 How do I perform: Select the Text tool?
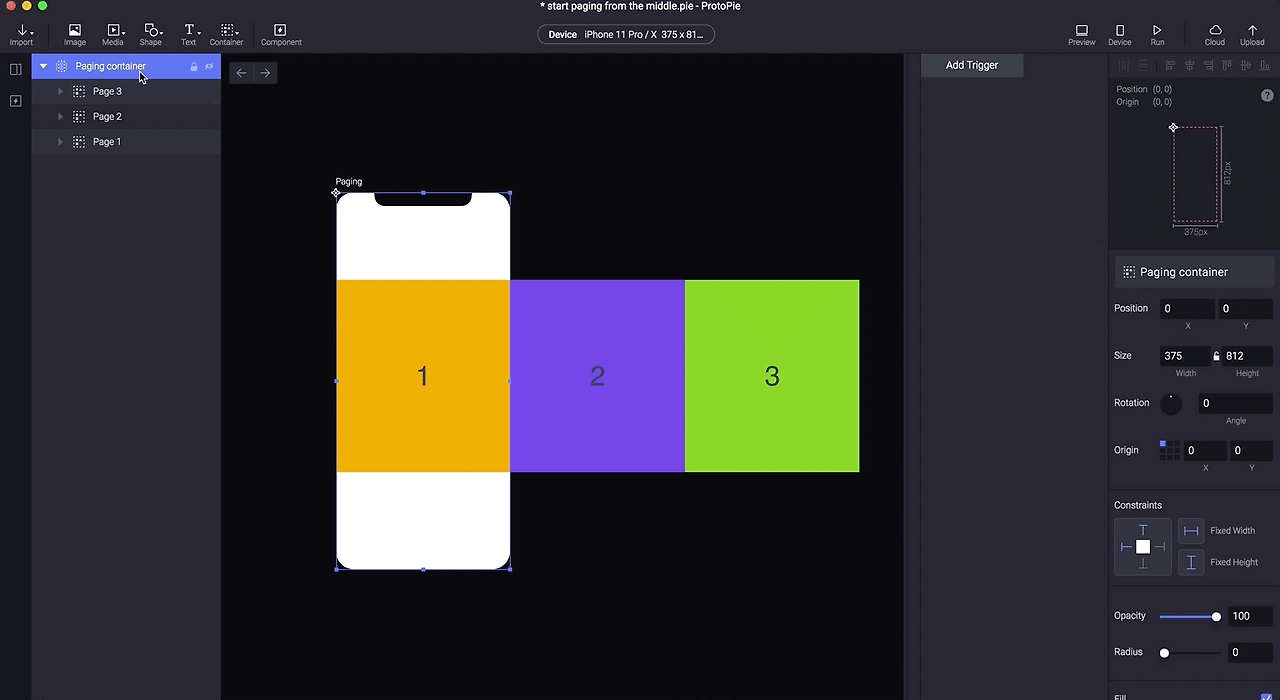click(x=189, y=35)
